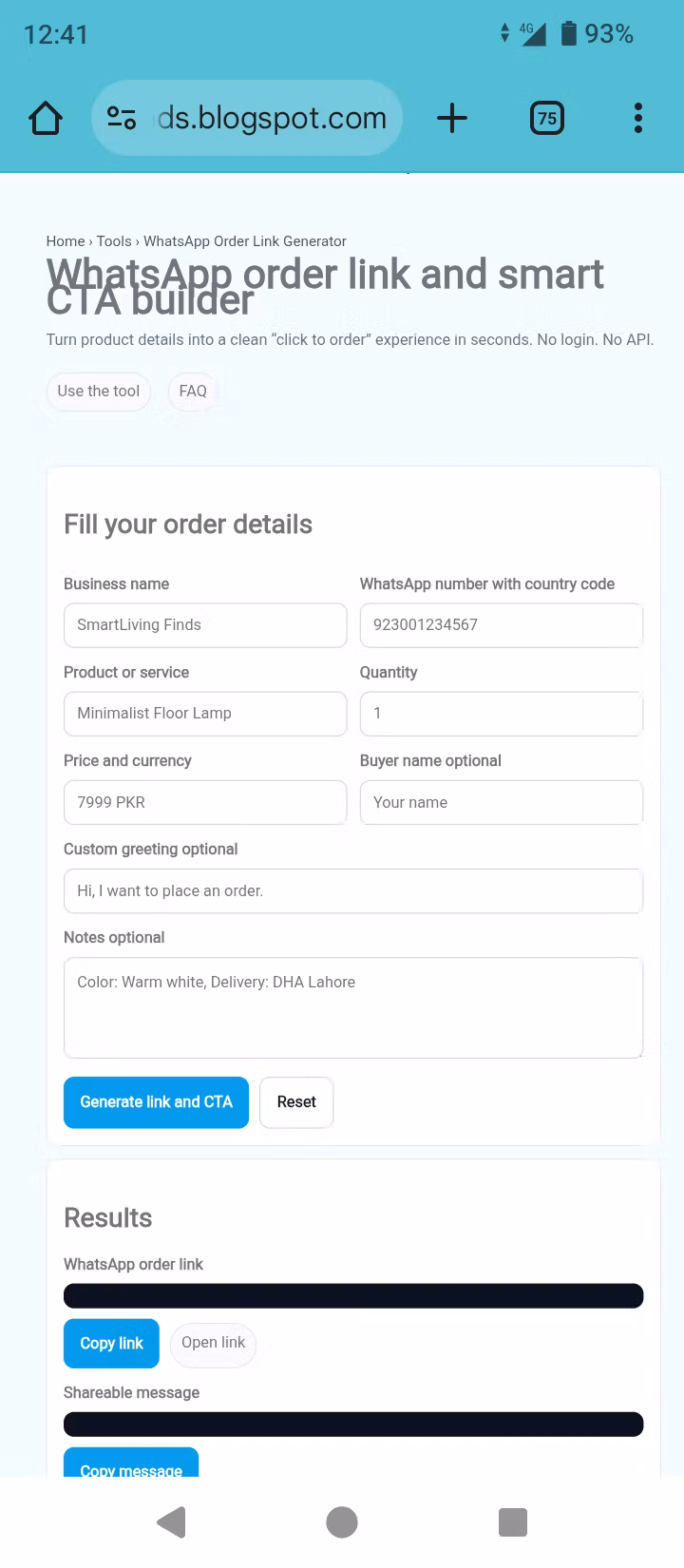This screenshot has width=684, height=1568.
Task: Open the Tools breadcrumb link
Action: pos(114,240)
